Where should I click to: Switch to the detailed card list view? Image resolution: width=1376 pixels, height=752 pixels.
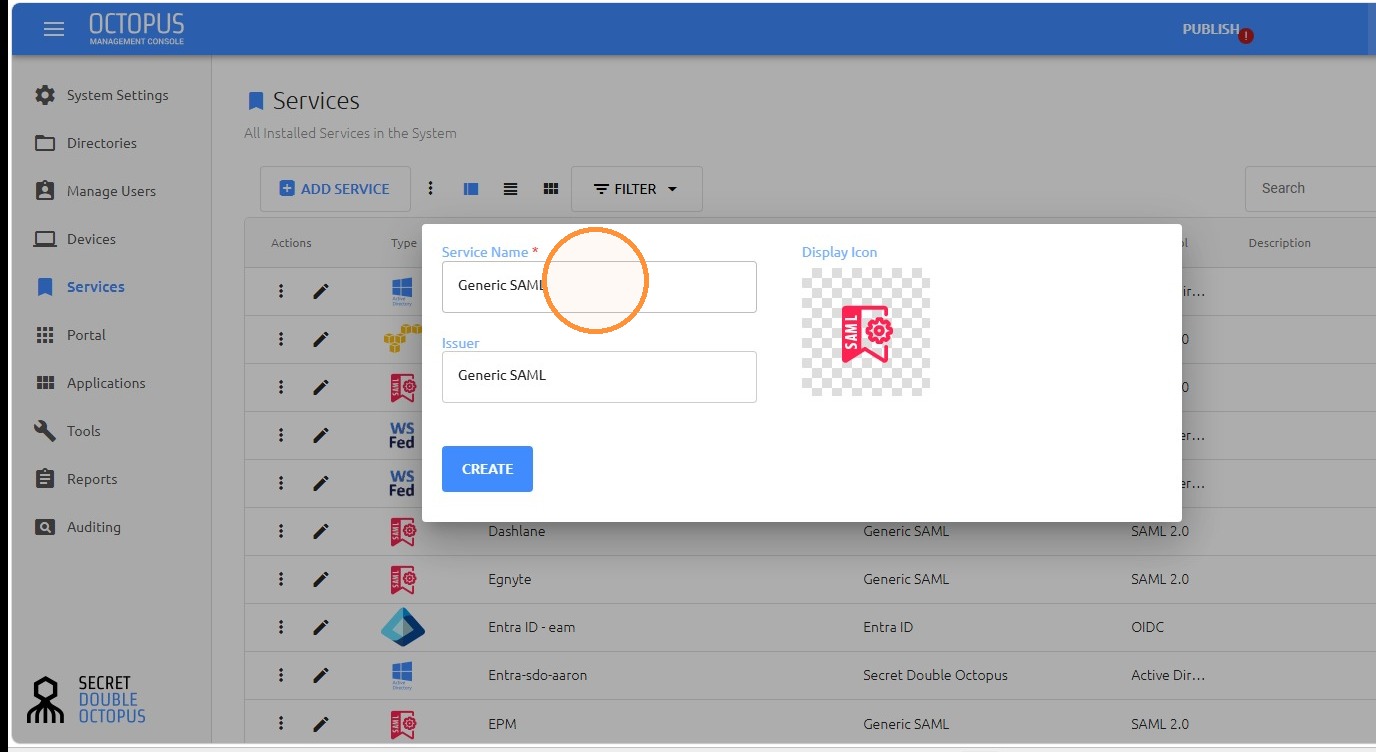tap(471, 188)
